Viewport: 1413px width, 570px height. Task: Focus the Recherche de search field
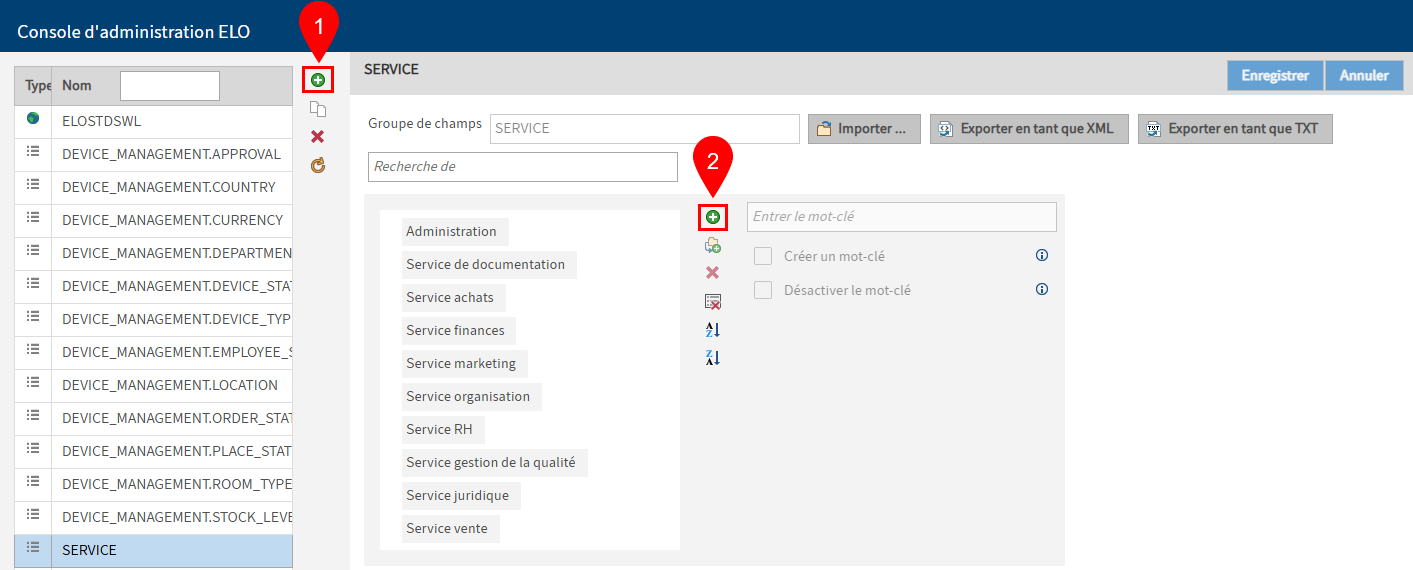[x=522, y=167]
